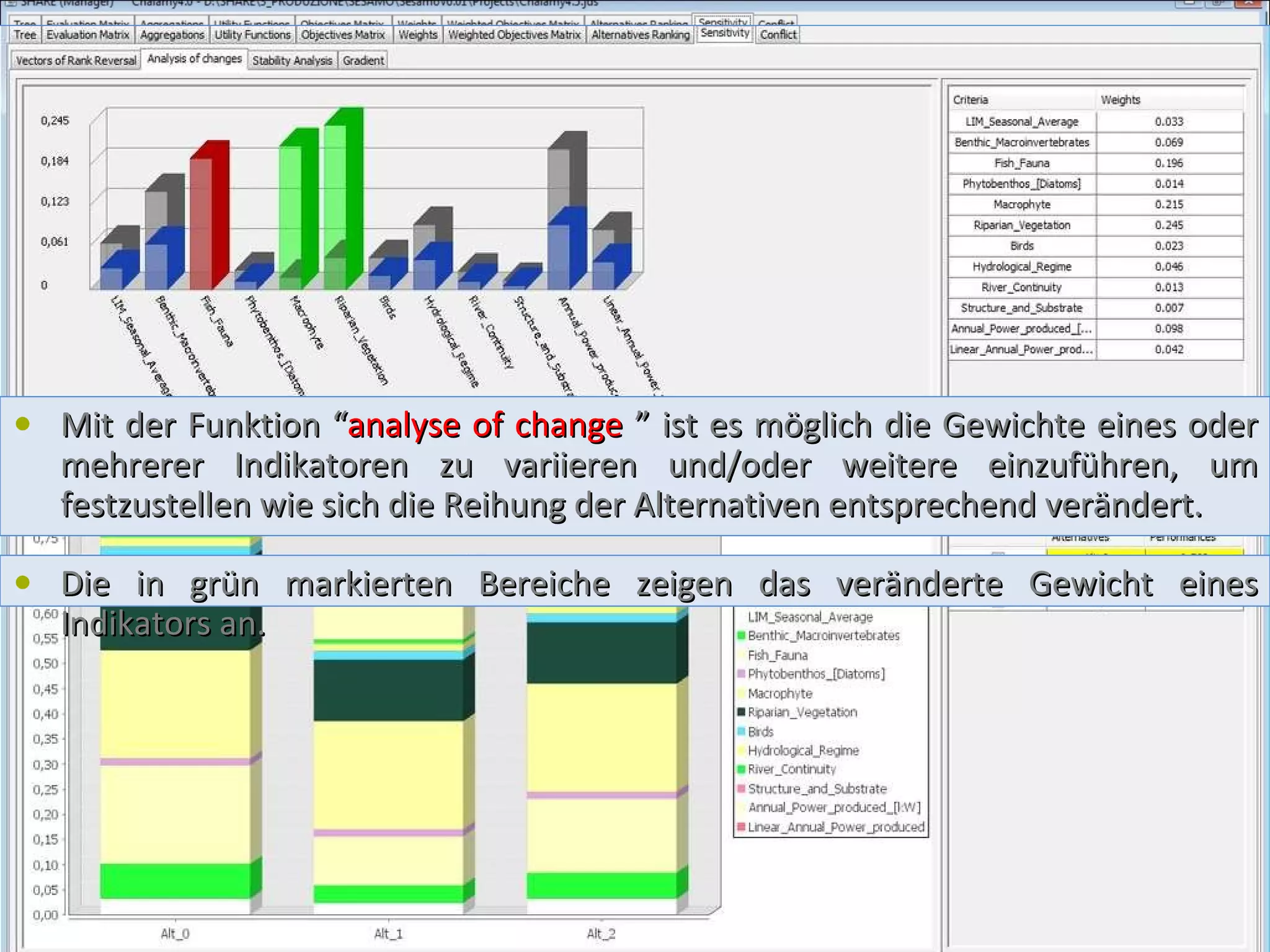Select the Utility Functions tab
The width and height of the screenshot is (1270, 952).
coord(252,35)
